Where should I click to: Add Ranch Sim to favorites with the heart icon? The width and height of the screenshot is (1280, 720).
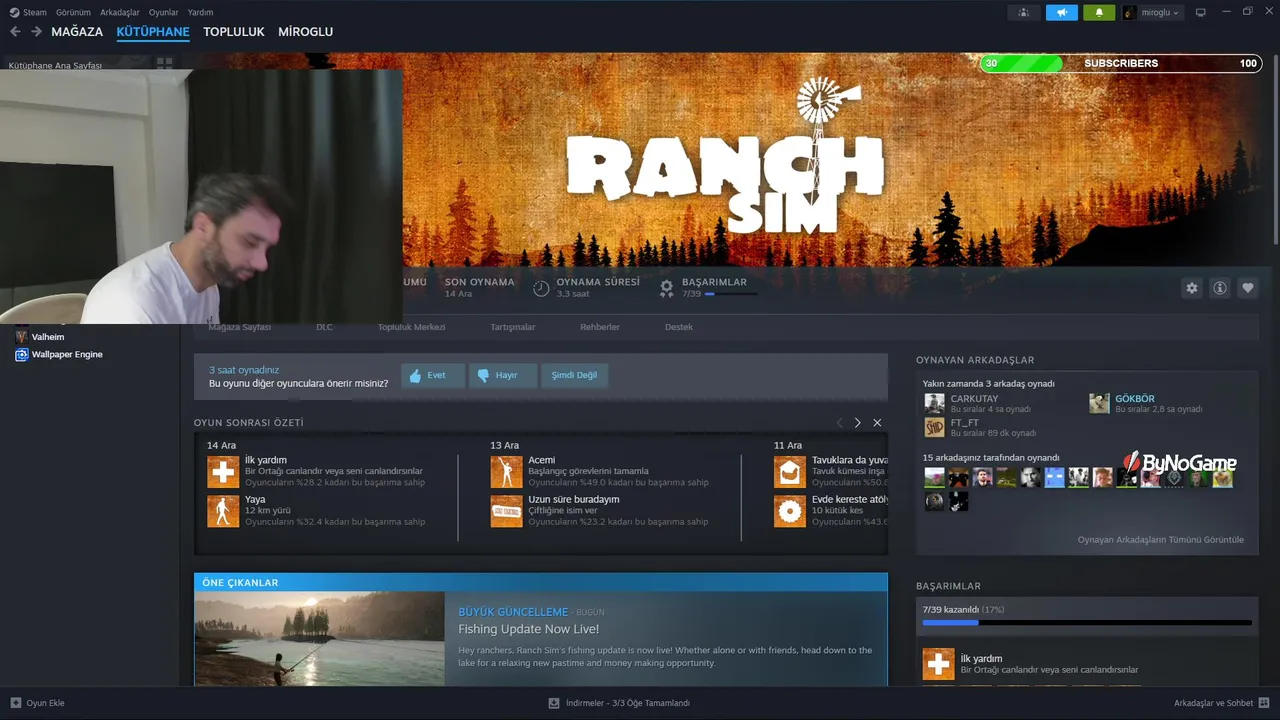pyautogui.click(x=1248, y=288)
